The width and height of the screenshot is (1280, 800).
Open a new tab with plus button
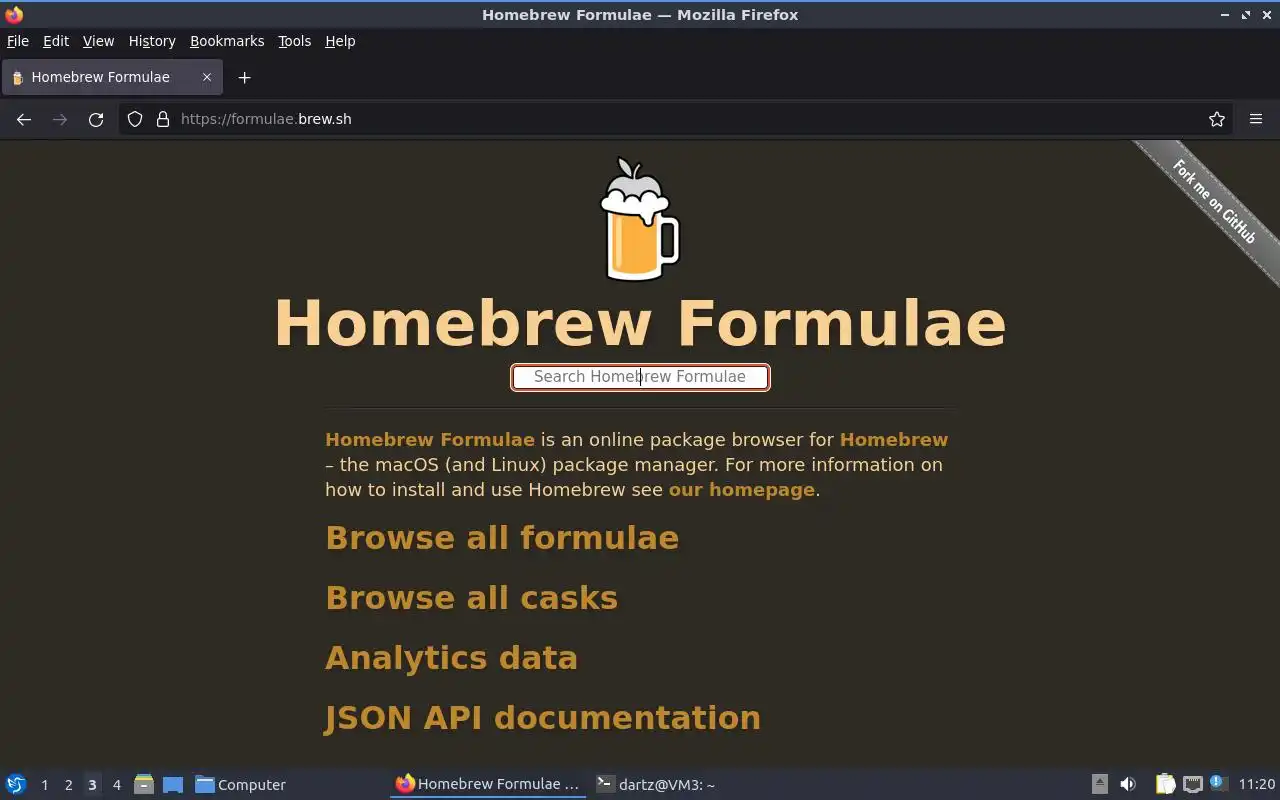(244, 77)
